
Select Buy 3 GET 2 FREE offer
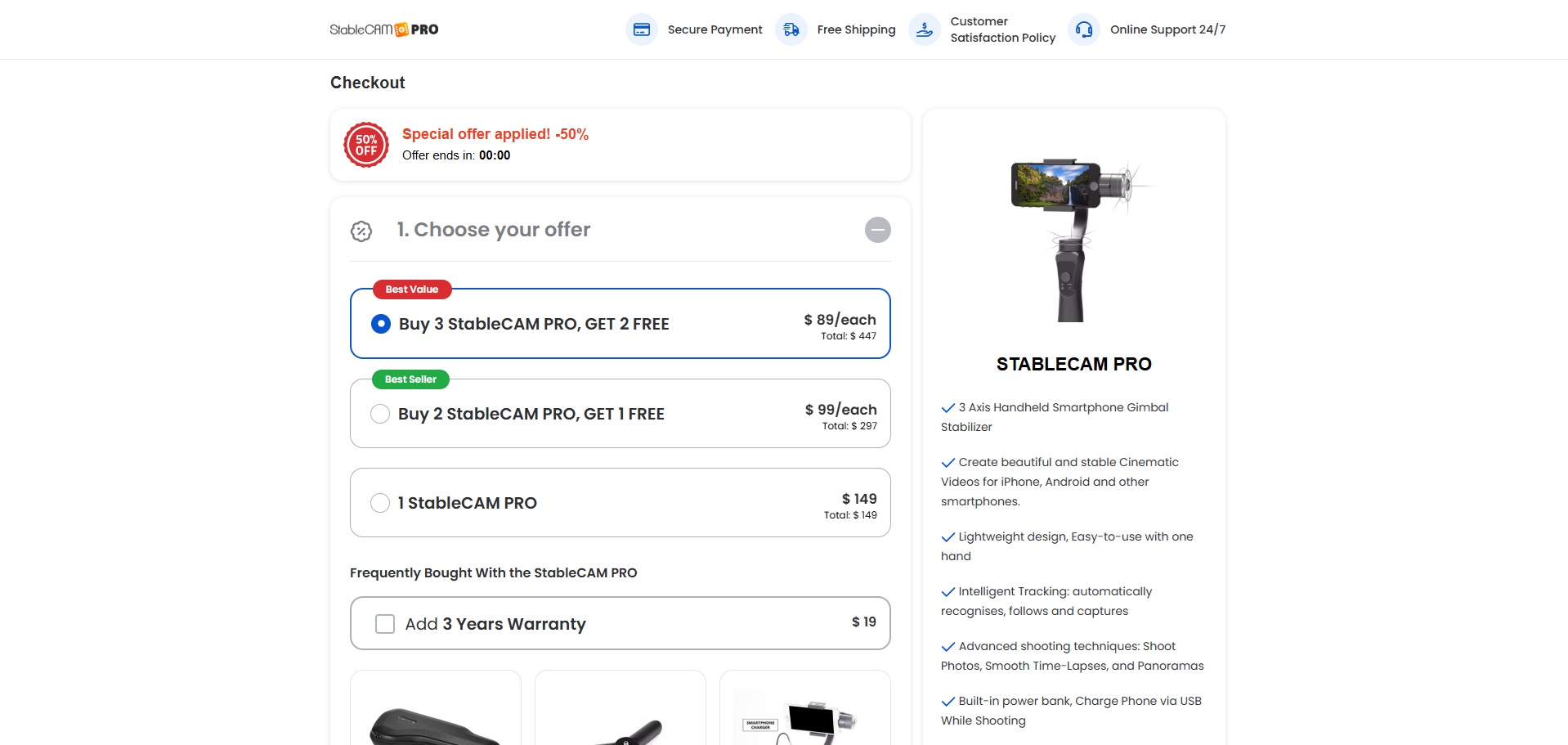[x=381, y=324]
